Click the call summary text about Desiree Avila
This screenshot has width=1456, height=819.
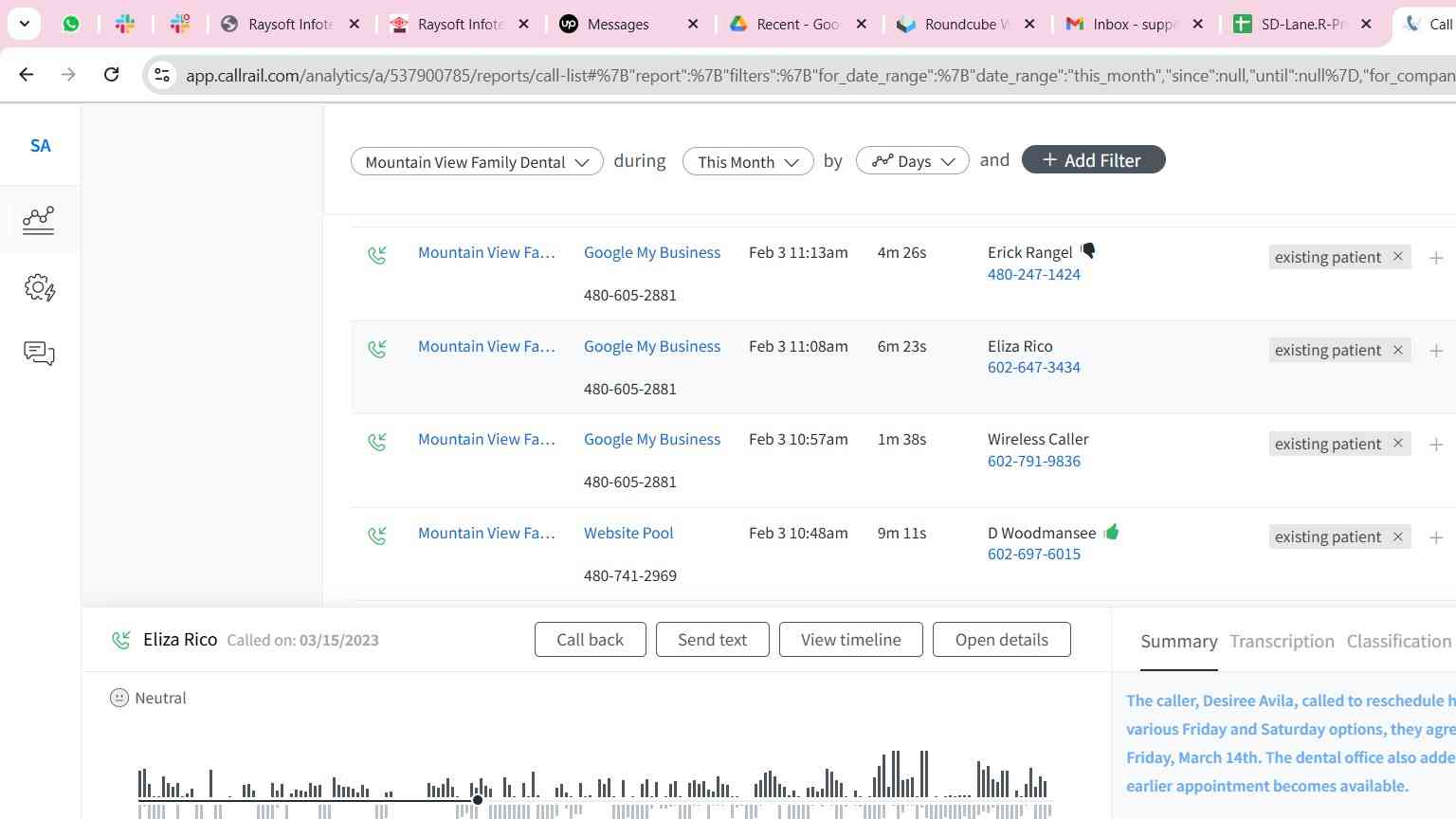tap(1290, 743)
